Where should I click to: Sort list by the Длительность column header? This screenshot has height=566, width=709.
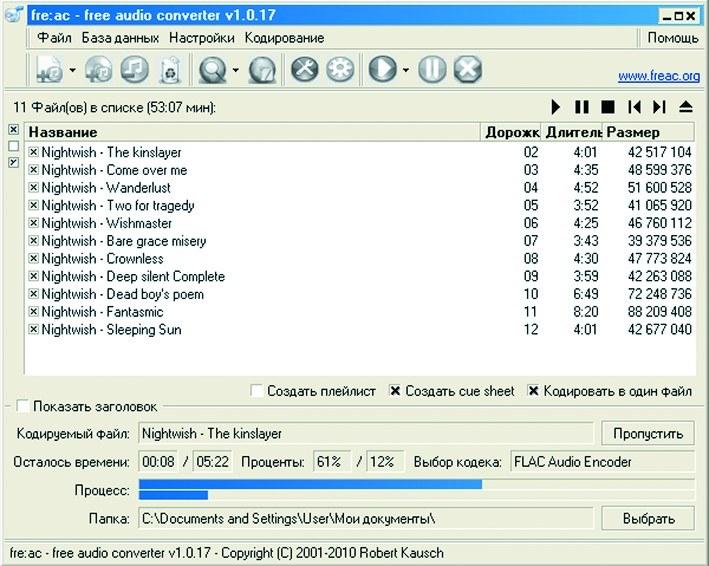tap(572, 132)
